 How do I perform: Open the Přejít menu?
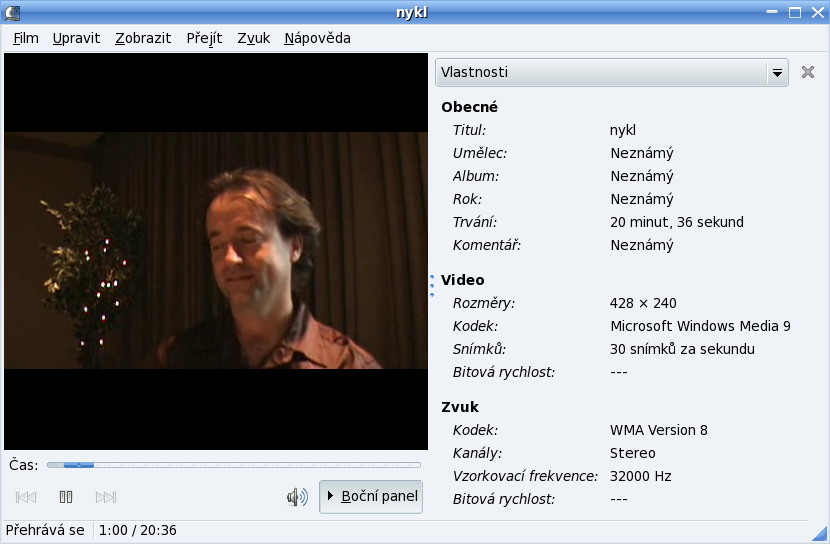click(x=204, y=38)
